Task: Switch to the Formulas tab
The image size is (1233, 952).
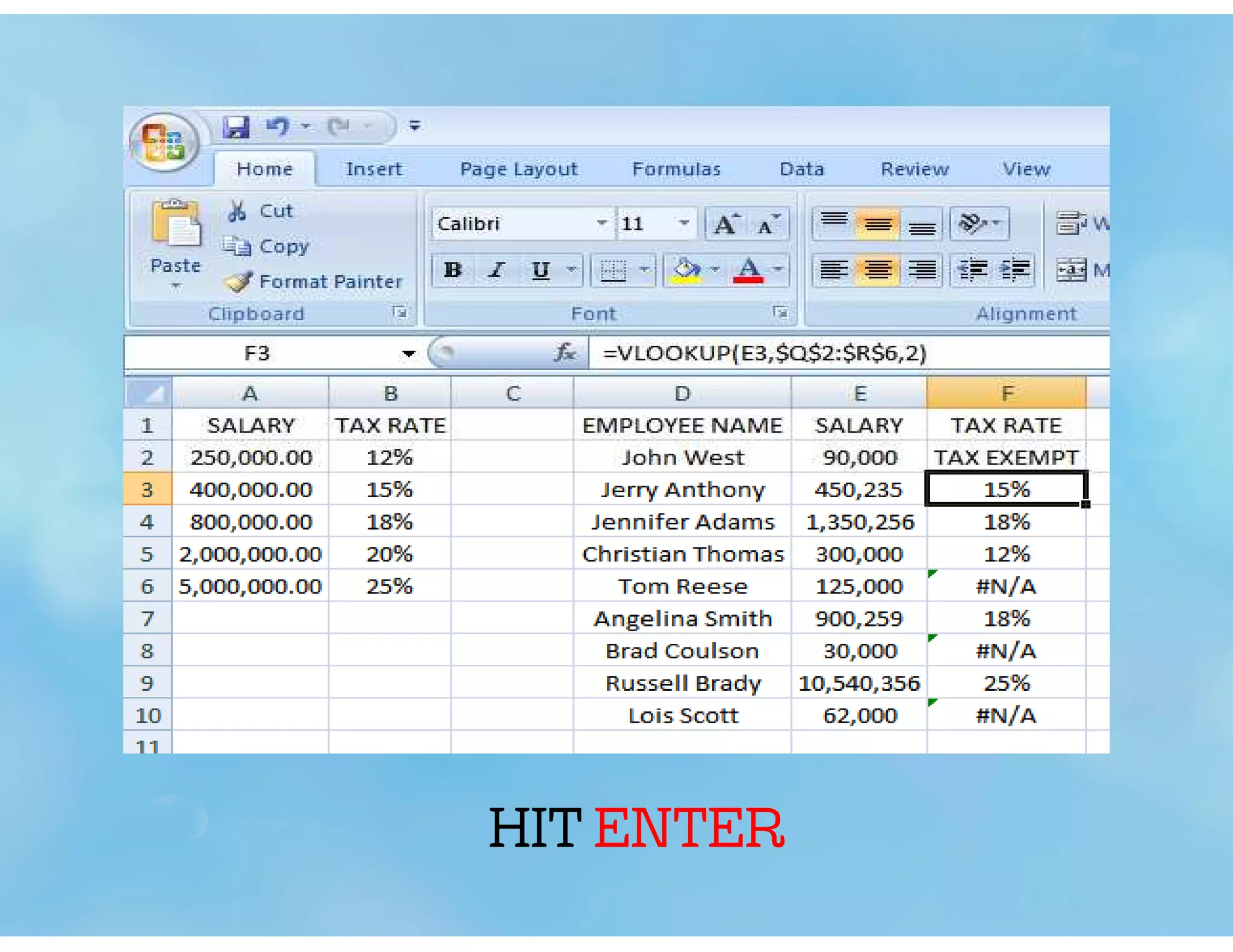Action: [x=676, y=169]
